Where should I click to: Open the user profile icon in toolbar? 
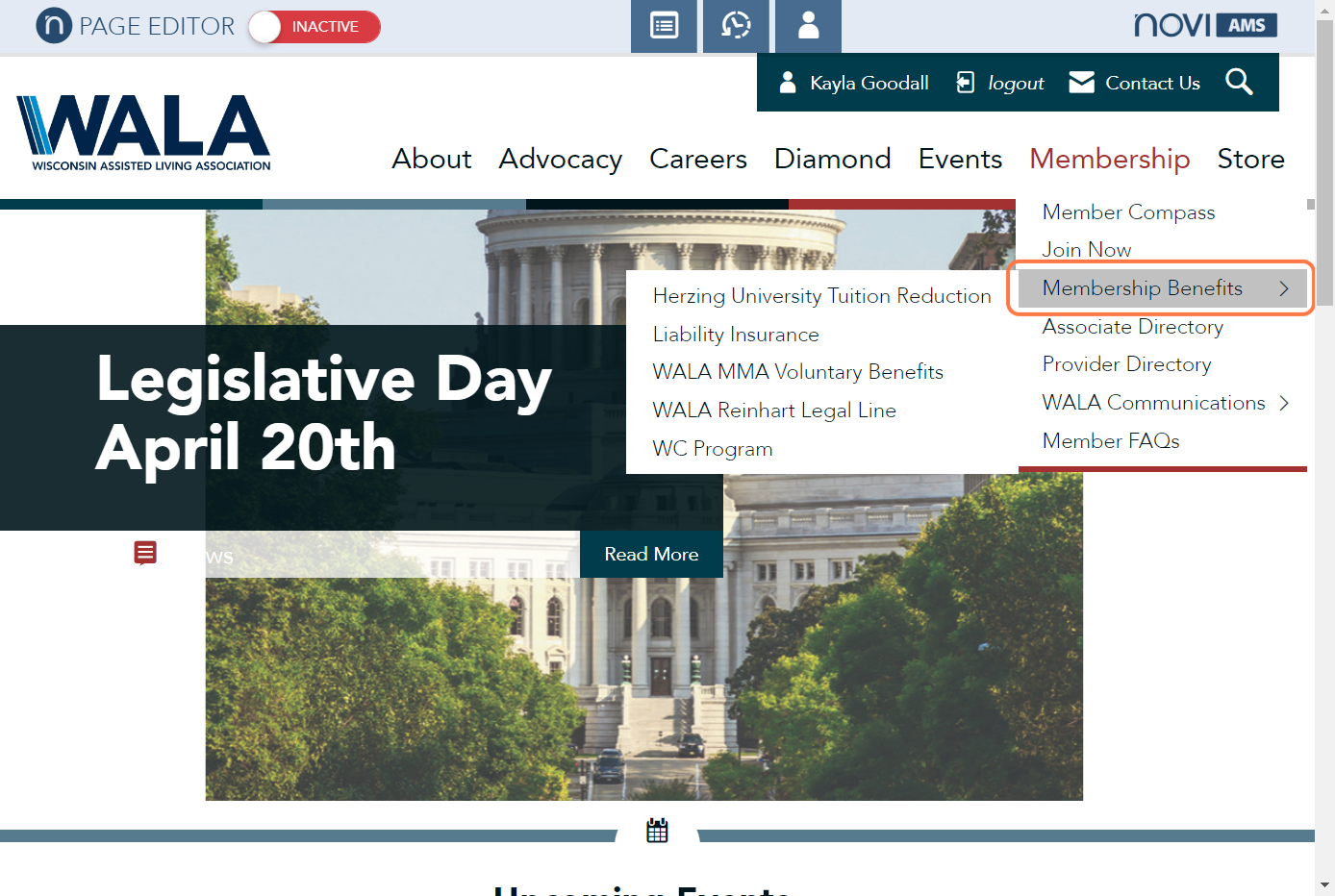(x=808, y=26)
